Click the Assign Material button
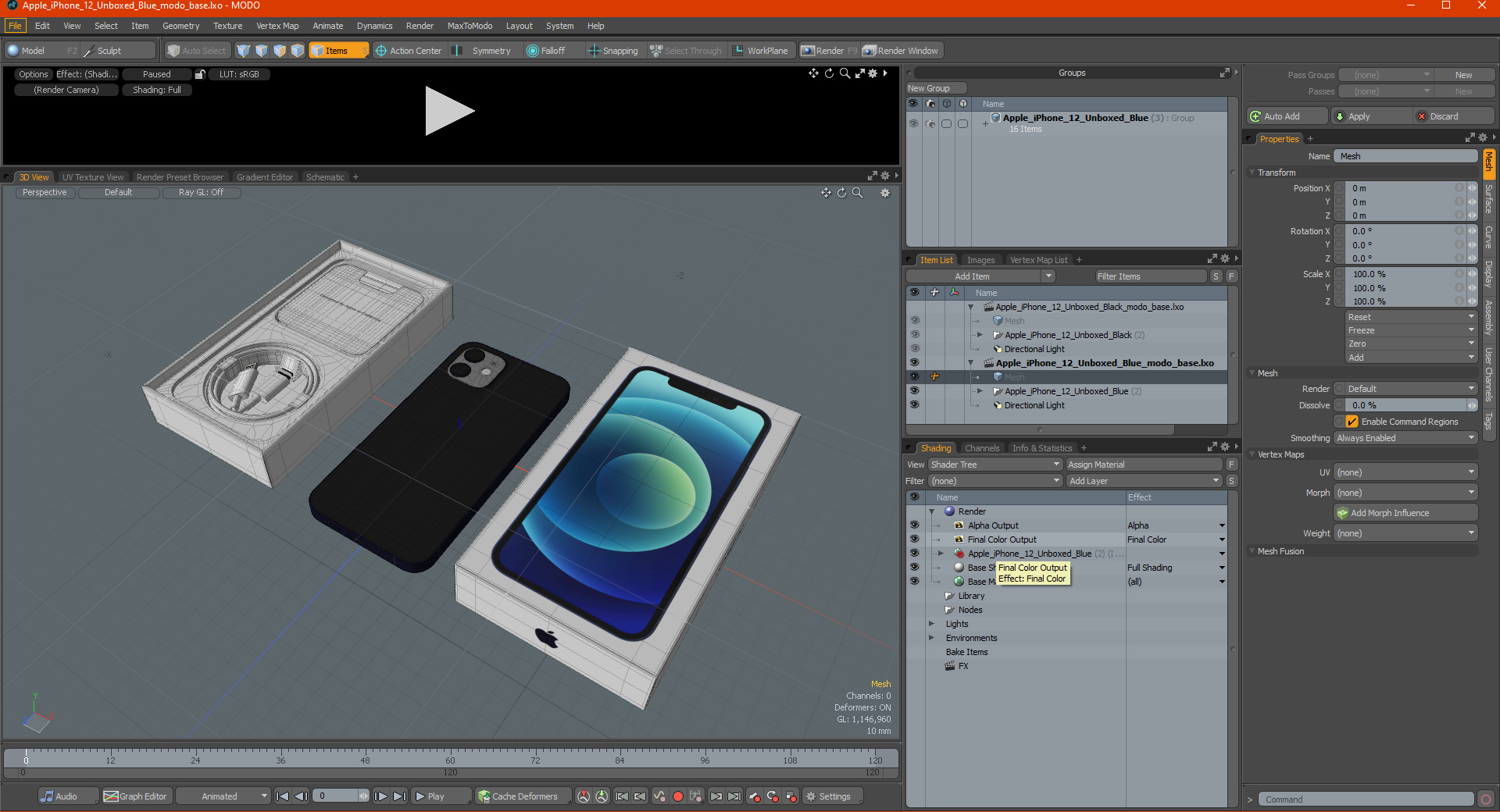Screen dimensions: 1500x812 [1144, 465]
